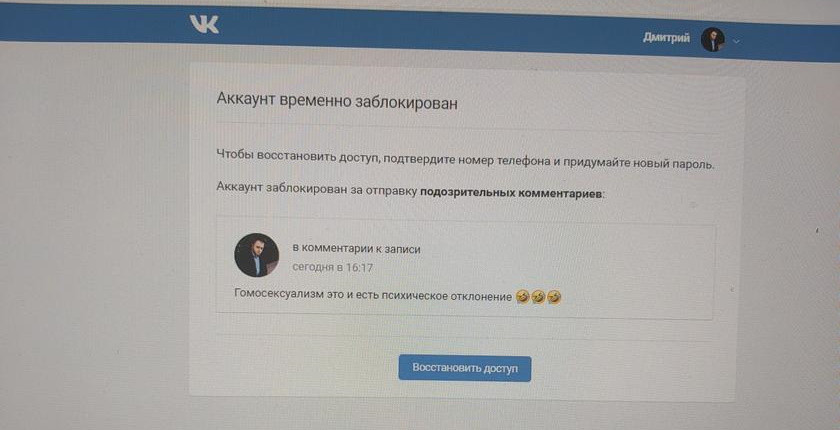This screenshot has width=840, height=430.
Task: Click the middle laughing emoji in the comment
Action: 538,297
